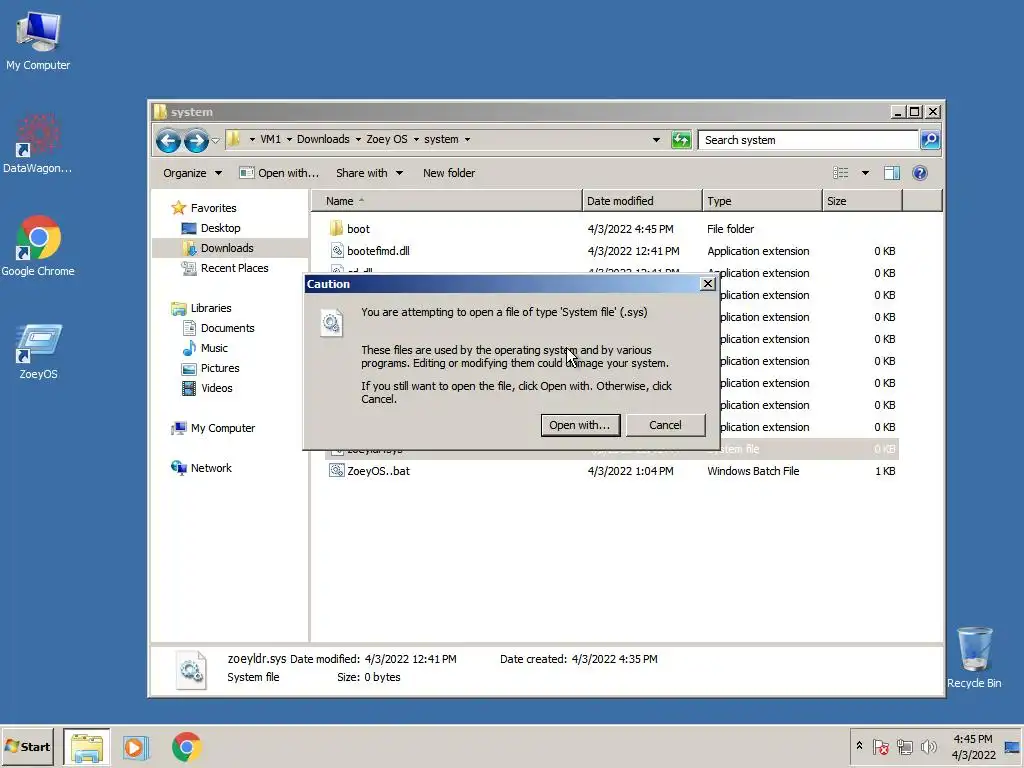The width and height of the screenshot is (1024, 768).
Task: Close the Caution dialog with X
Action: (x=707, y=283)
